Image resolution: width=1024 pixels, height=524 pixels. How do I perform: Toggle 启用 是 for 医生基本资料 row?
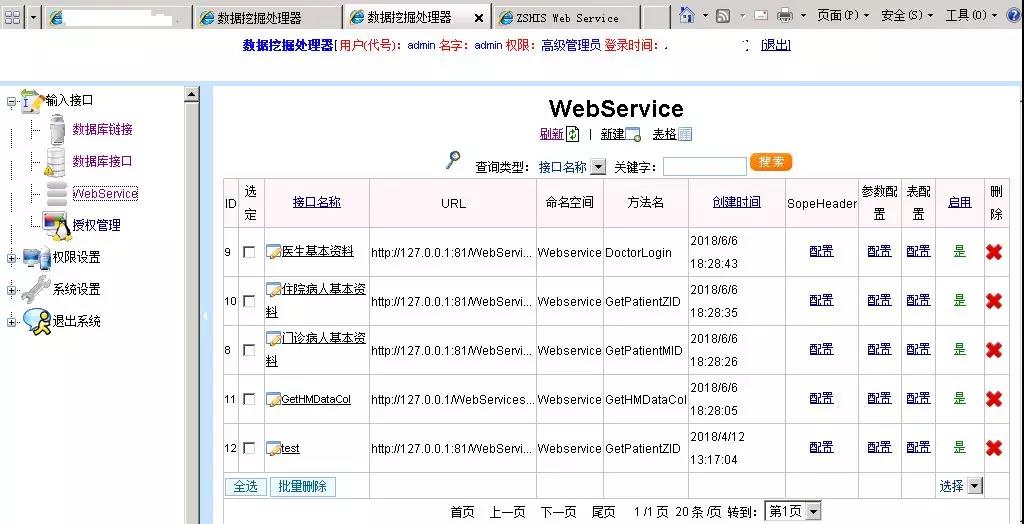959,251
